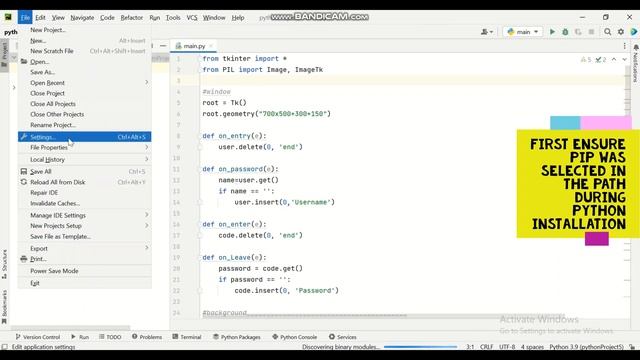
Task: Expand the File Properties submenu
Action: pos(84,147)
